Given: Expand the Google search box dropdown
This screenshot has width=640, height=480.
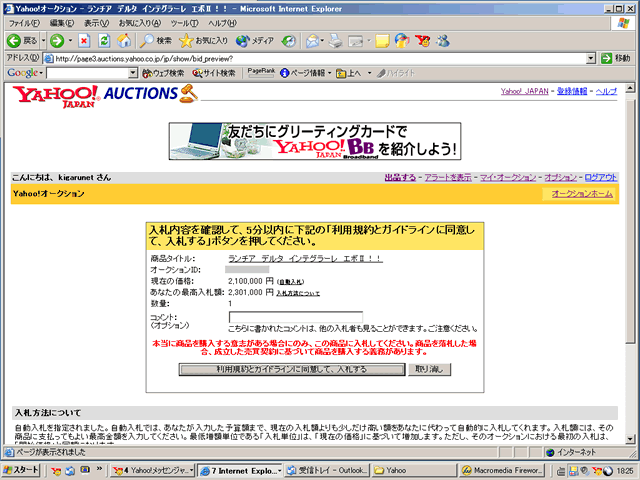Looking at the screenshot, I should [133, 73].
